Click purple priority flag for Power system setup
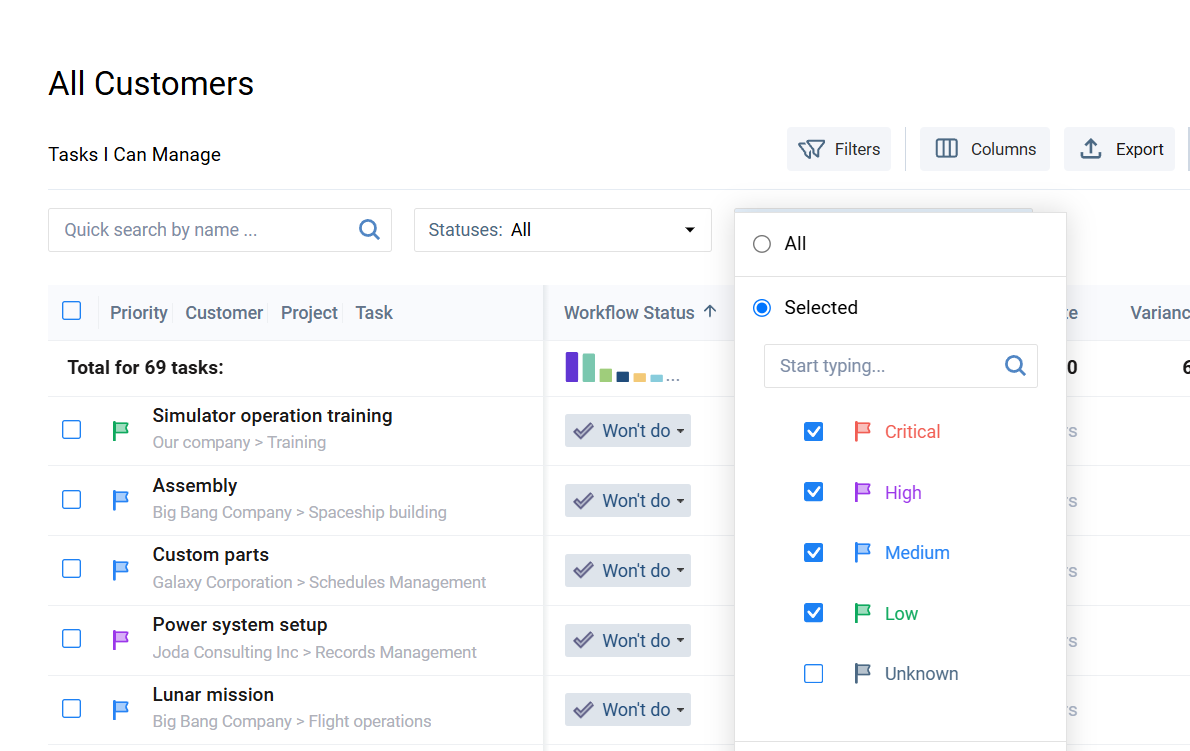The height and width of the screenshot is (751, 1190). pos(121,639)
